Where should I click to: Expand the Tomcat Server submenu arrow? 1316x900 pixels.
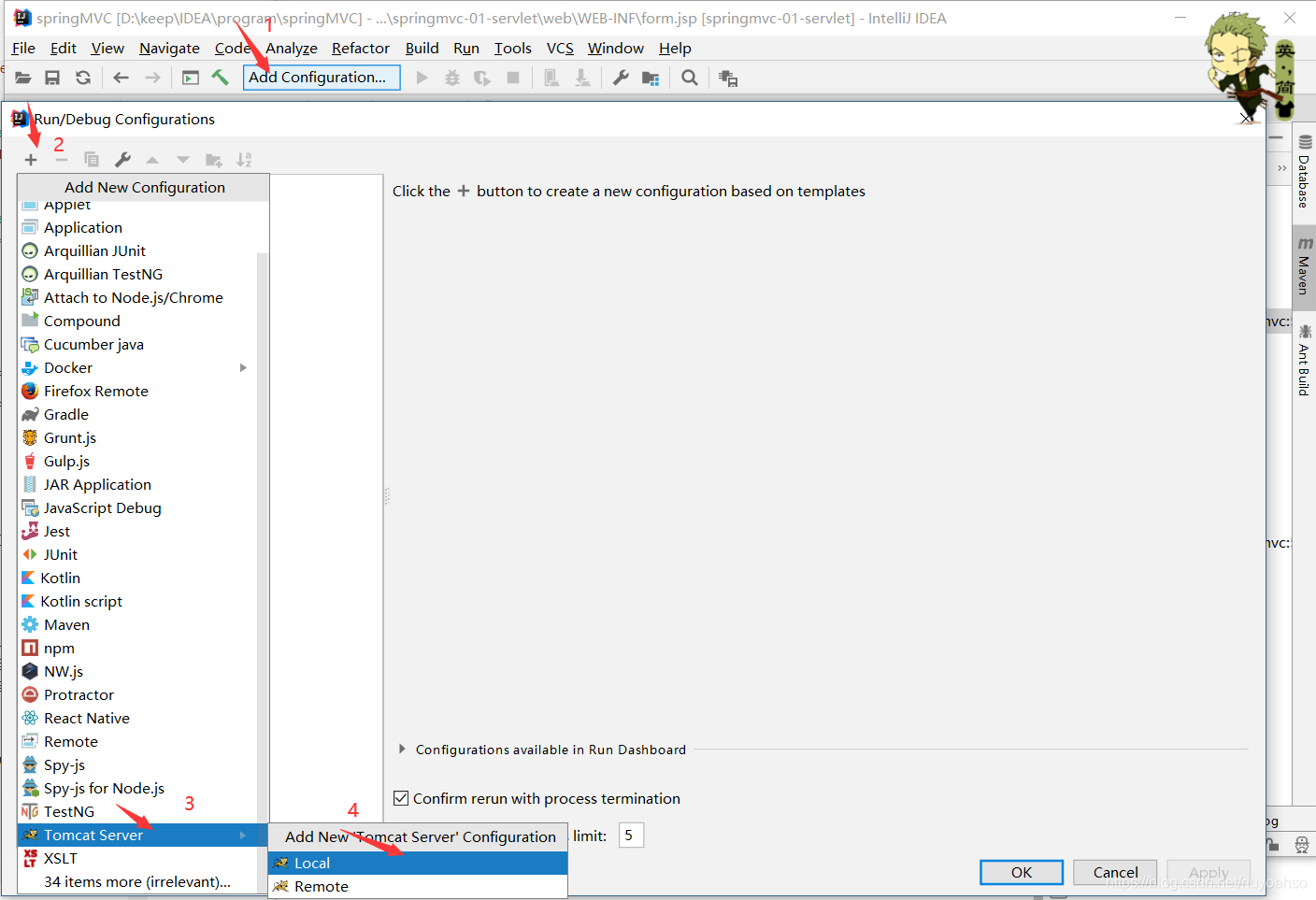pos(243,835)
